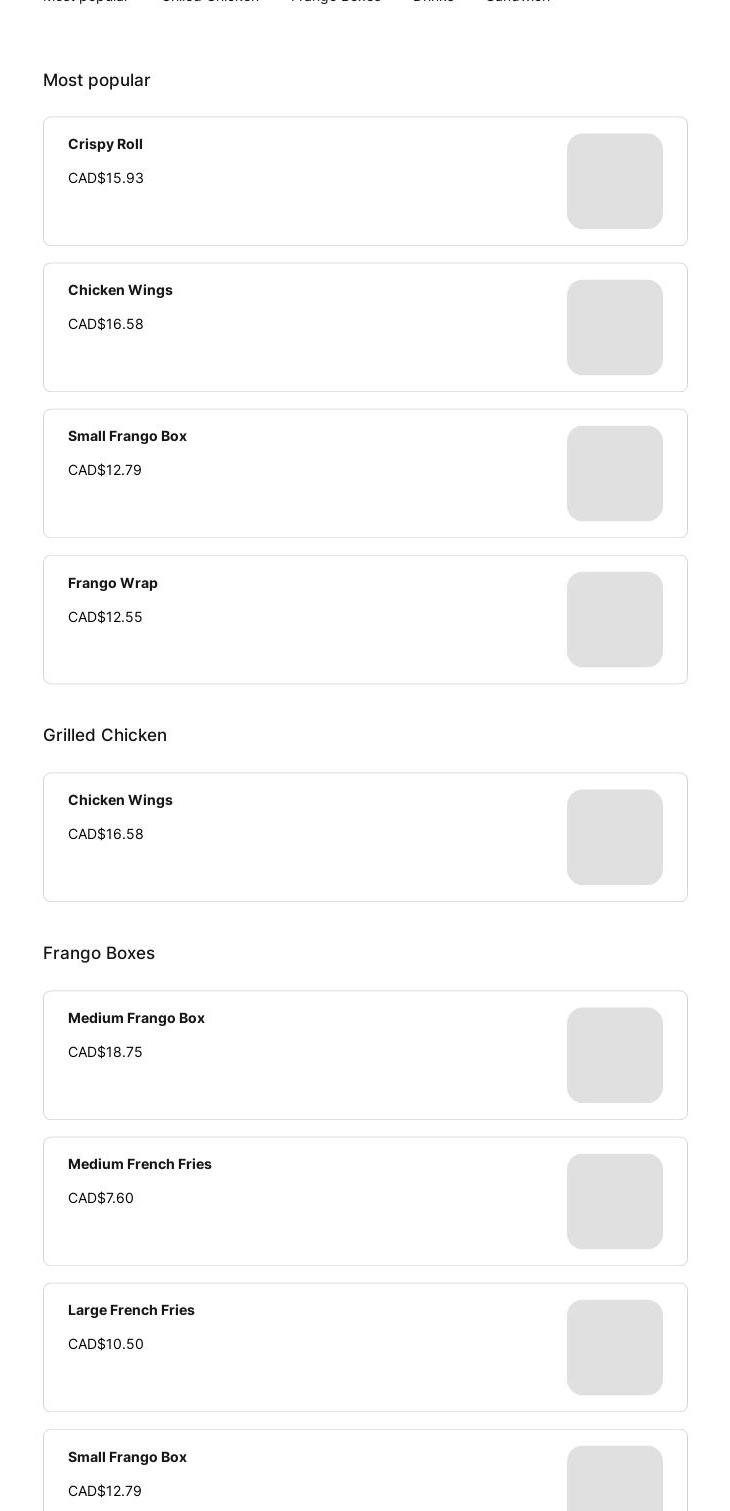Choose the Large French Fries title
The image size is (730, 1511).
point(131,1310)
